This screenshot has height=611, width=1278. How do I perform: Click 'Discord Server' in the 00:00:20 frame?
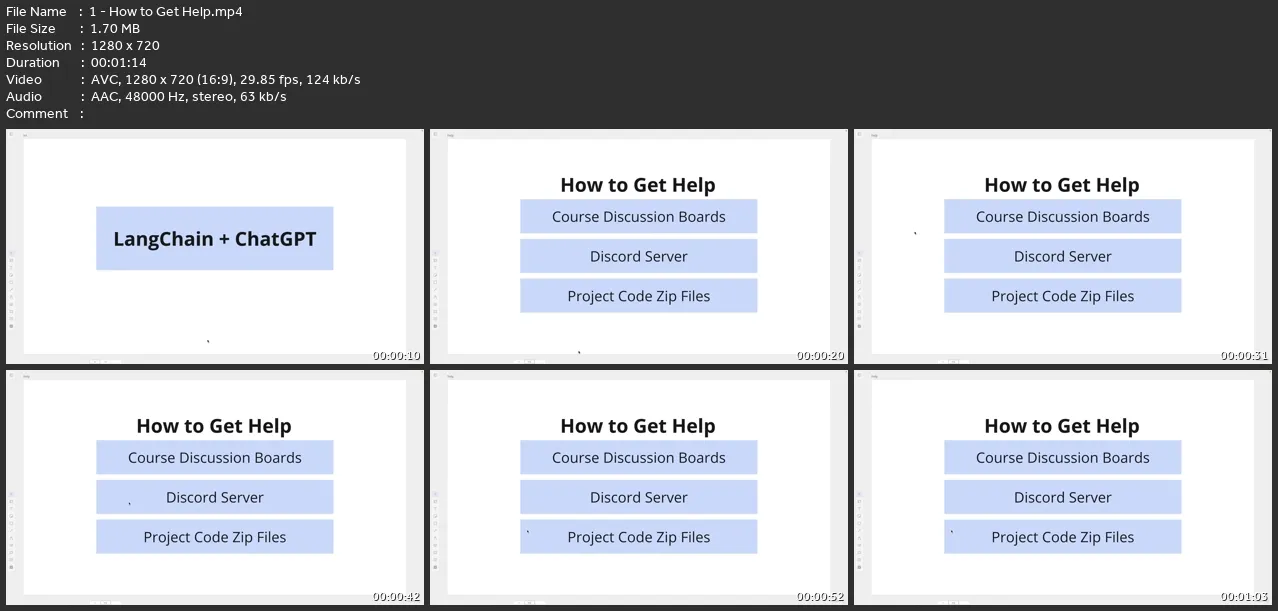click(638, 256)
